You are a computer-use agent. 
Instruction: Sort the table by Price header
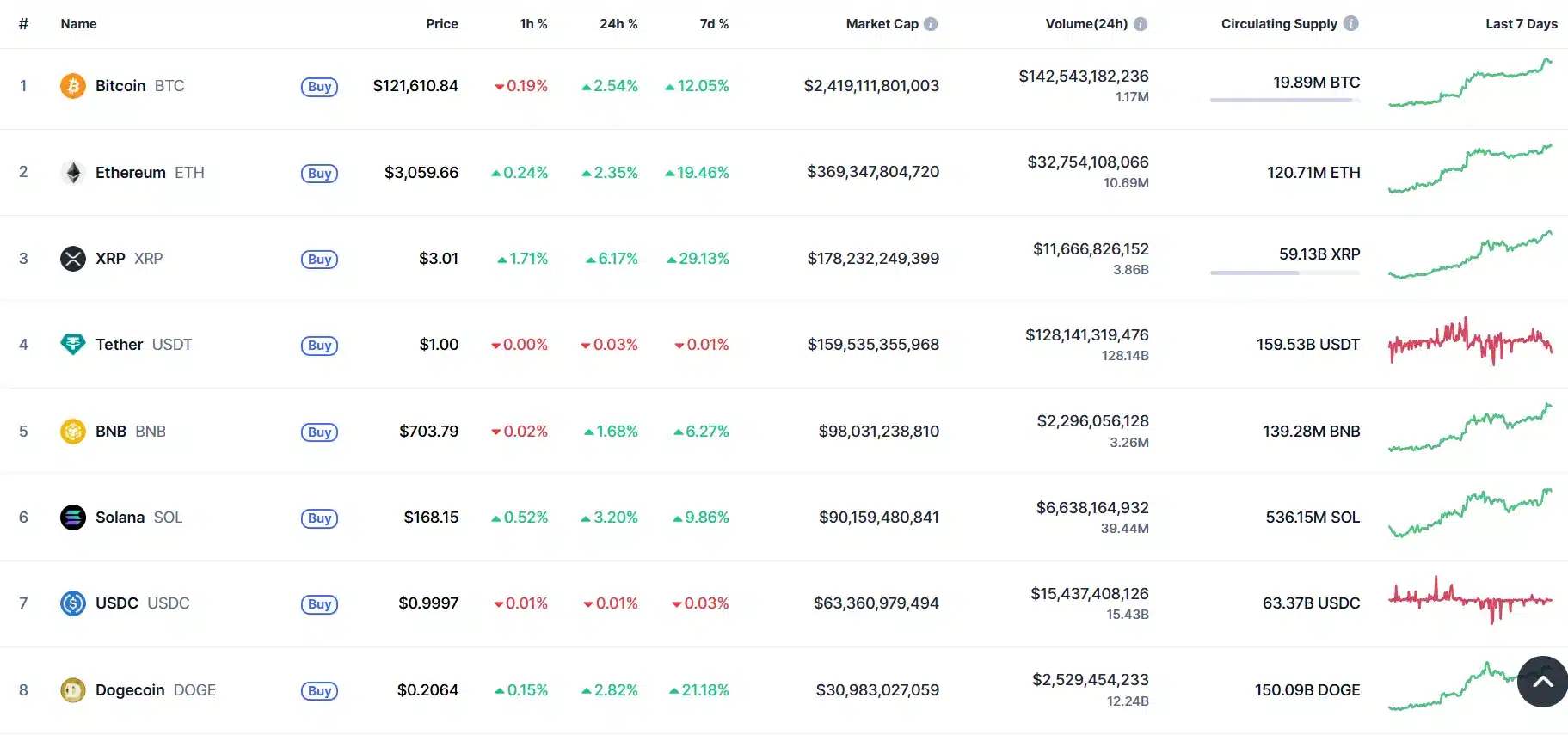442,24
